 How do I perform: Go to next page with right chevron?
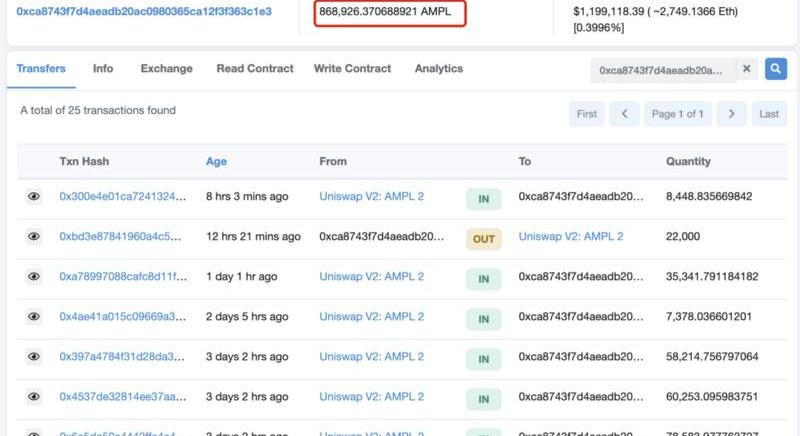[x=731, y=114]
